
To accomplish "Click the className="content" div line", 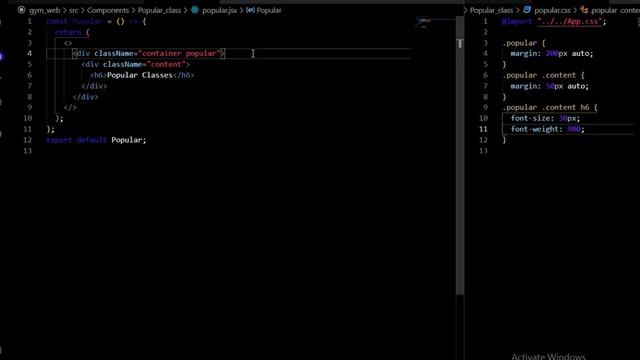I will 136,64.
